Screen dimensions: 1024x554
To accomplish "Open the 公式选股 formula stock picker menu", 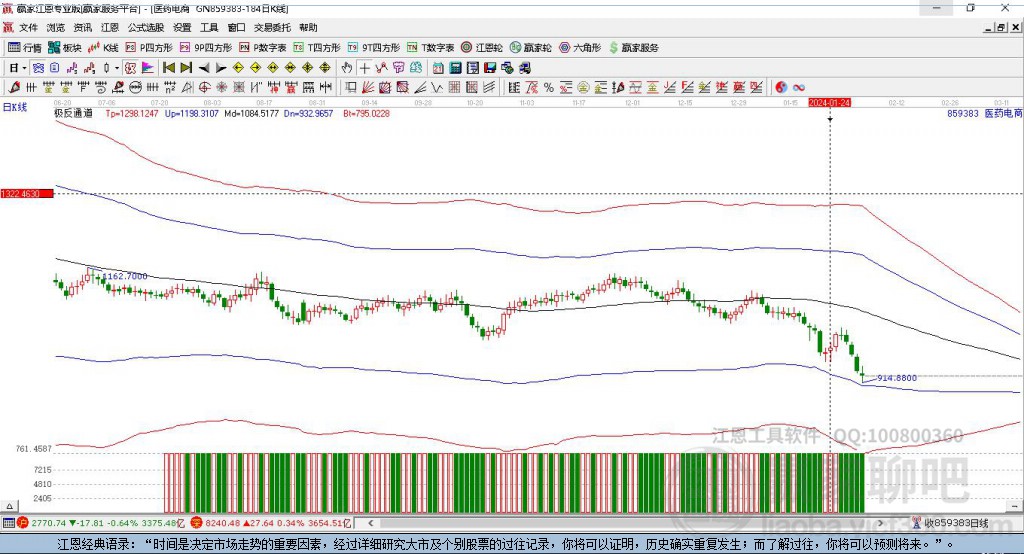I will tap(144, 28).
